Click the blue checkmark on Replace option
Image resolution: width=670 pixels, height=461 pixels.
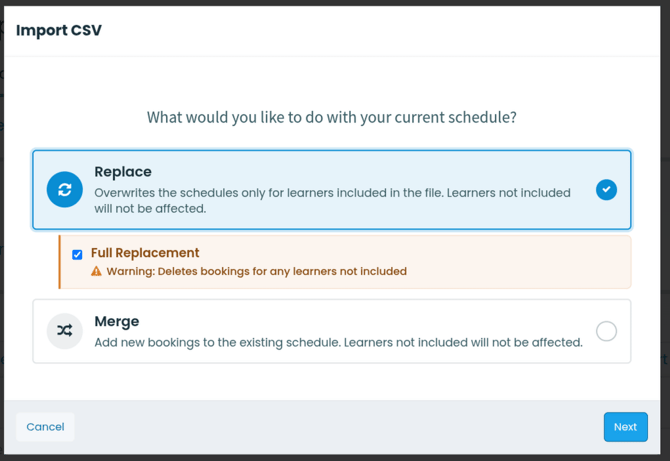[x=606, y=189]
